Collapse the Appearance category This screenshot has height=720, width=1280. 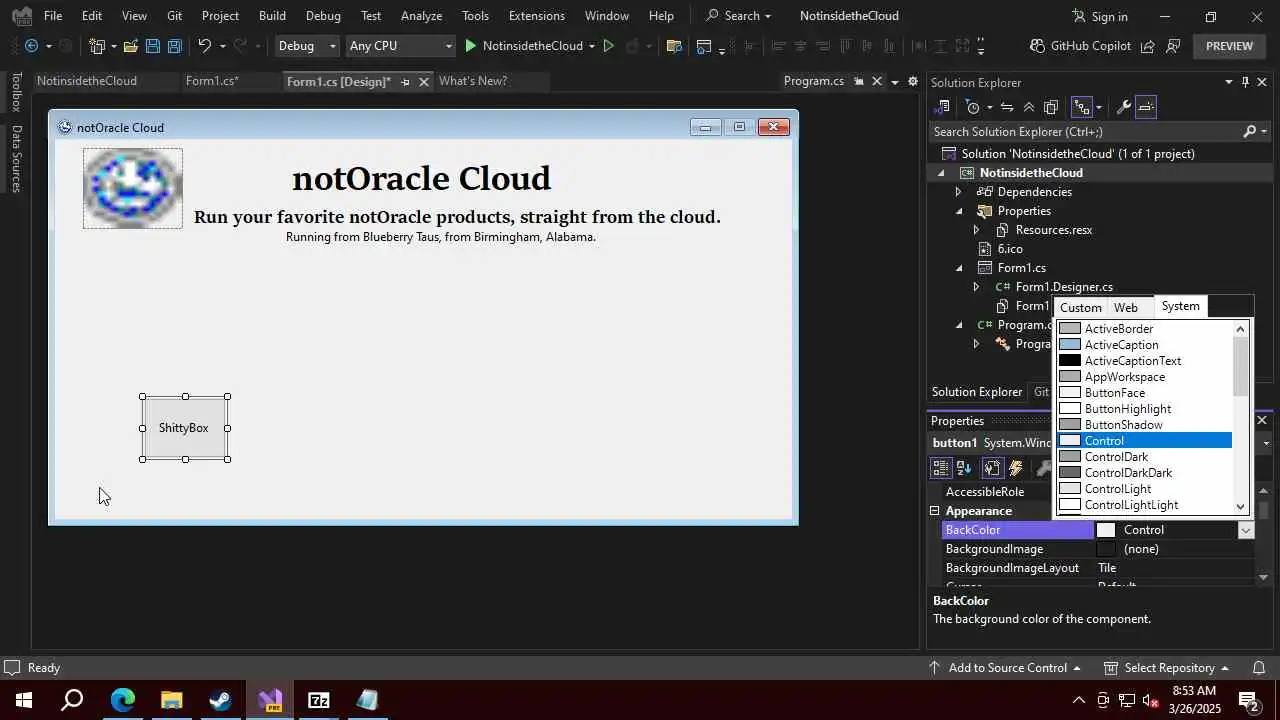point(935,511)
